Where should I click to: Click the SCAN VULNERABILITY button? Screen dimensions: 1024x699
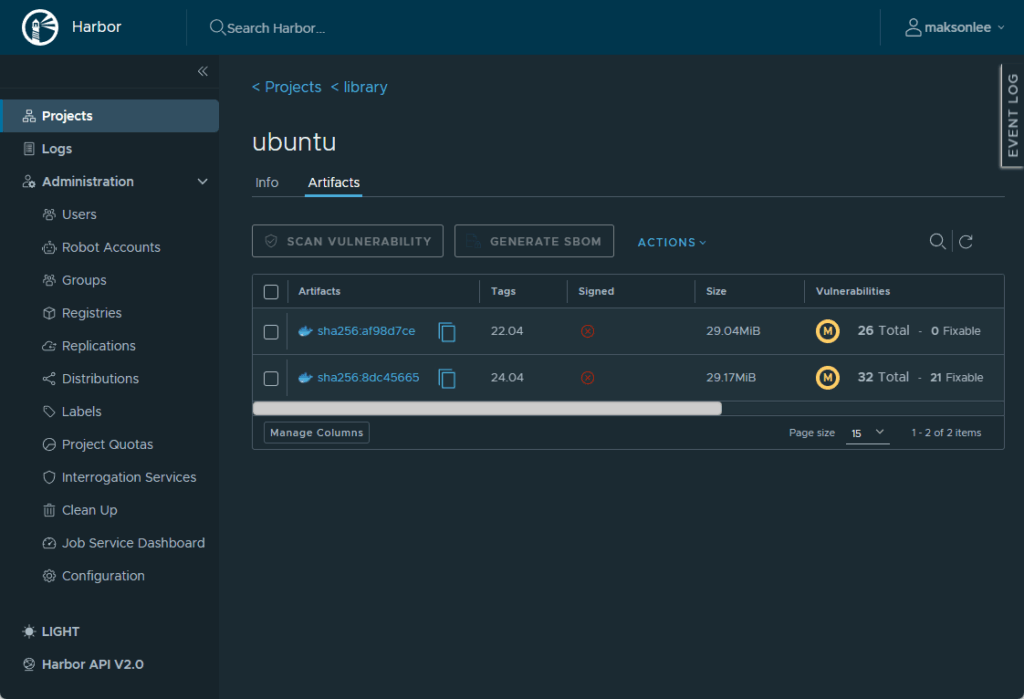348,241
